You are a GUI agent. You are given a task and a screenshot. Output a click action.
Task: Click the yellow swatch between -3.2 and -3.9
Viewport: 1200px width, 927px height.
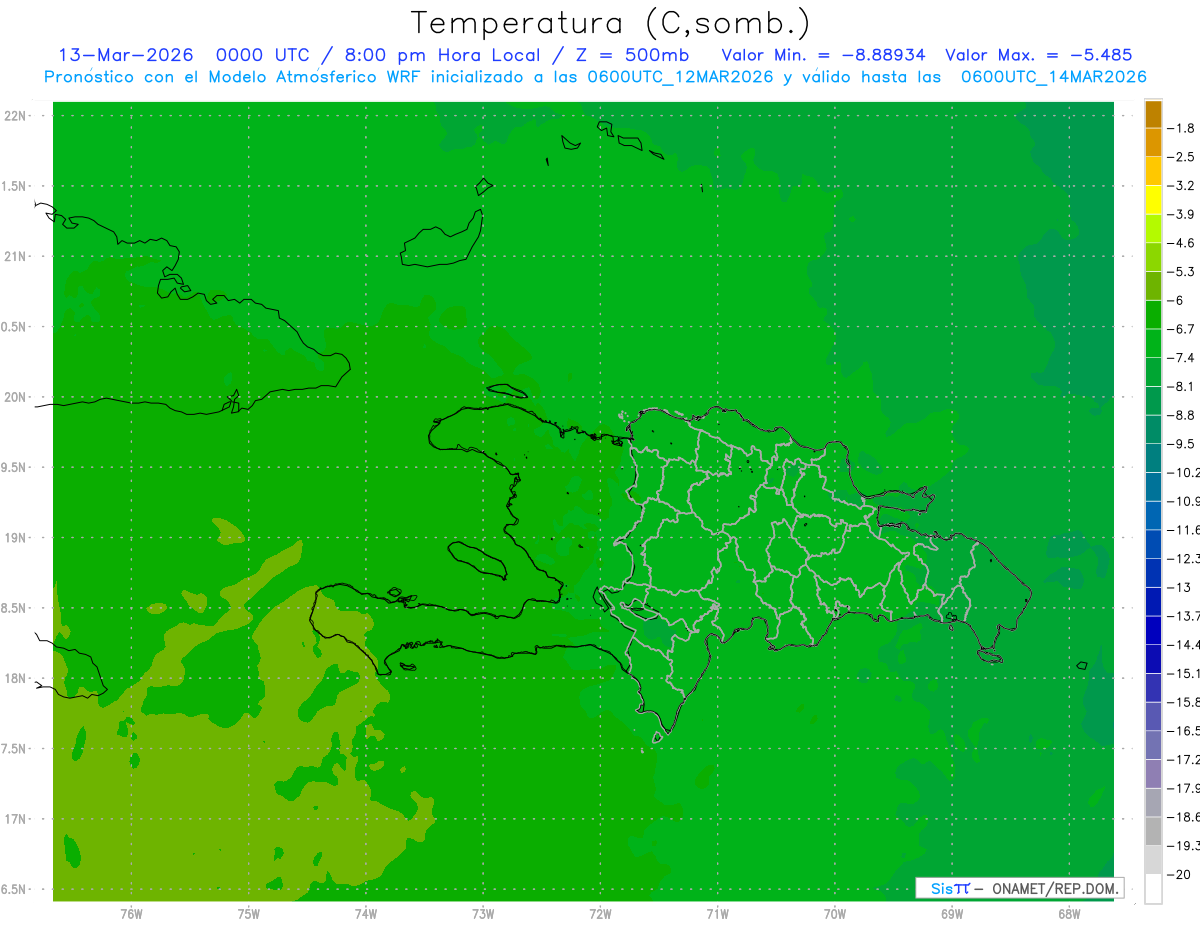(1153, 200)
